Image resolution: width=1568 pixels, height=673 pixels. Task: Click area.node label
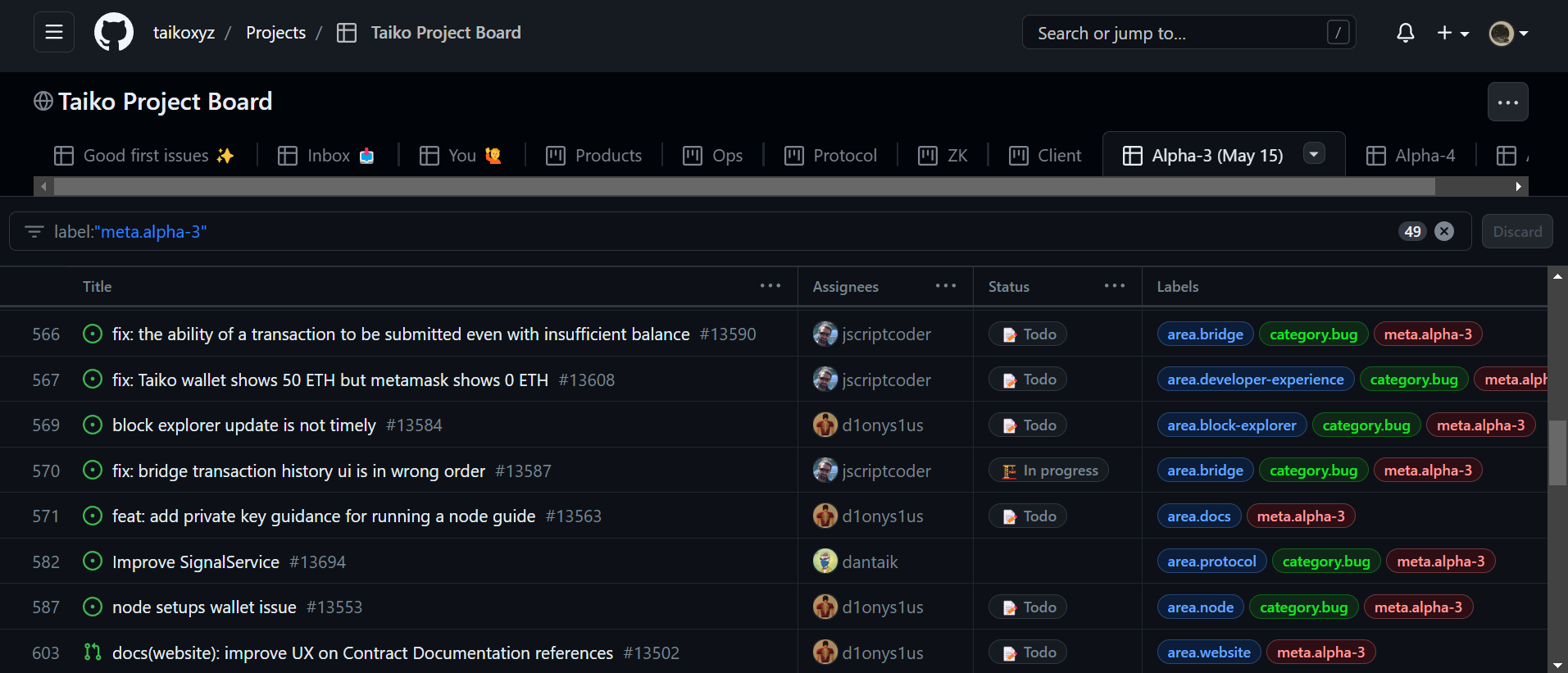pos(1201,607)
